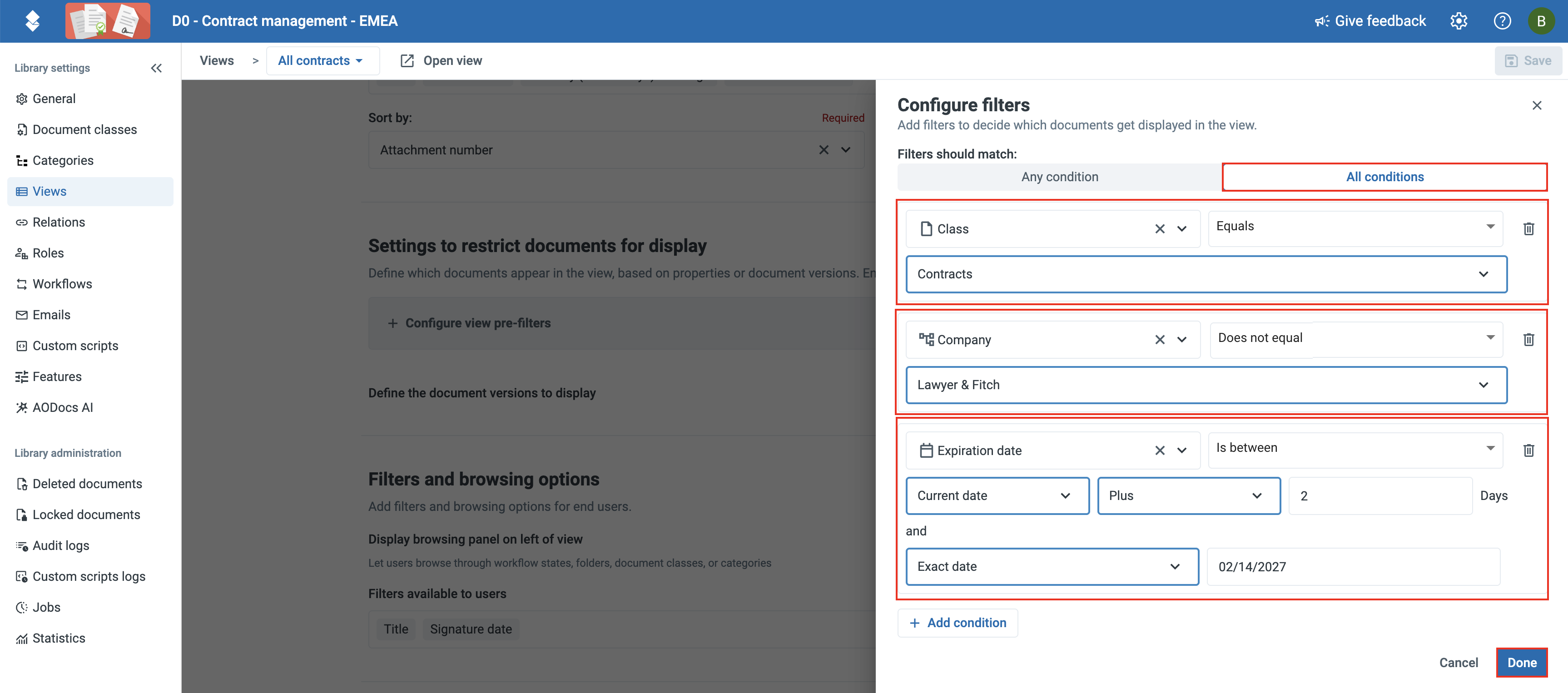Open Document classes settings

click(x=90, y=129)
